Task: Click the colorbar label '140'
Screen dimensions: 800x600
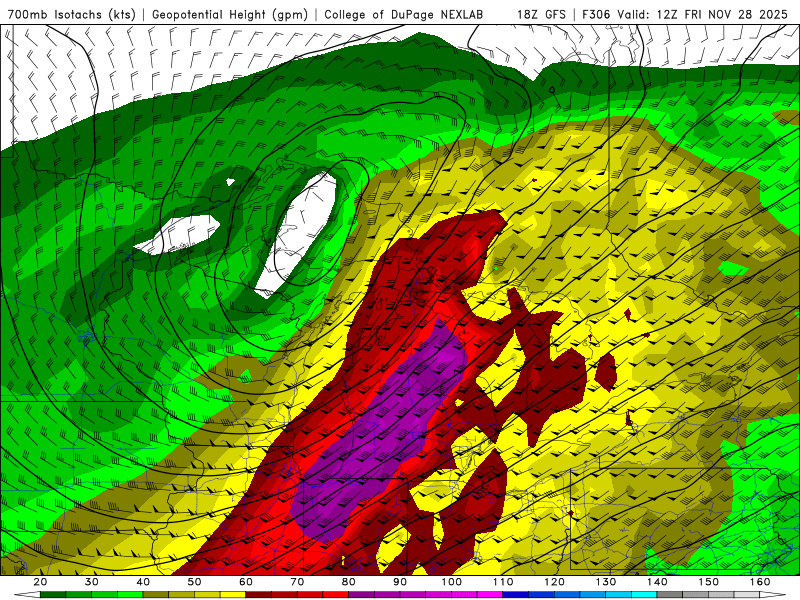Action: coord(657,582)
